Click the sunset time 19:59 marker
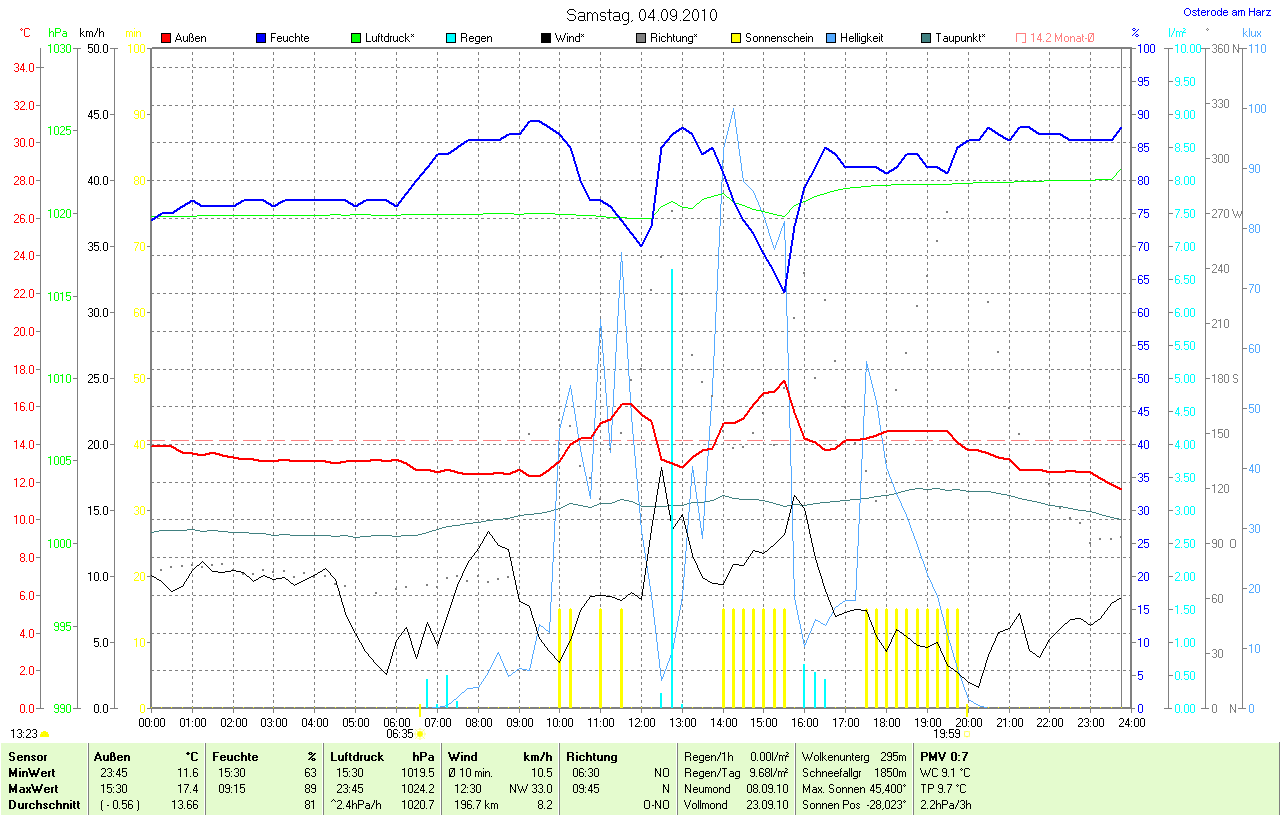Viewport: 1280px width, 815px height. tap(945, 733)
